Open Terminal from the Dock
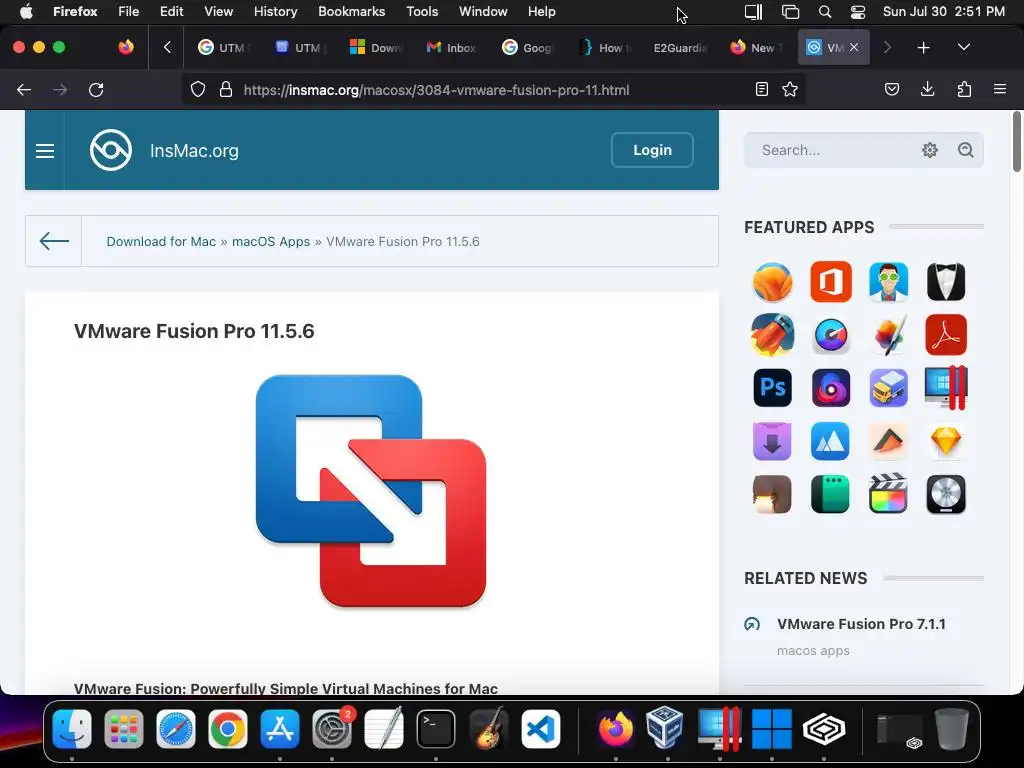The height and width of the screenshot is (768, 1024). (436, 728)
